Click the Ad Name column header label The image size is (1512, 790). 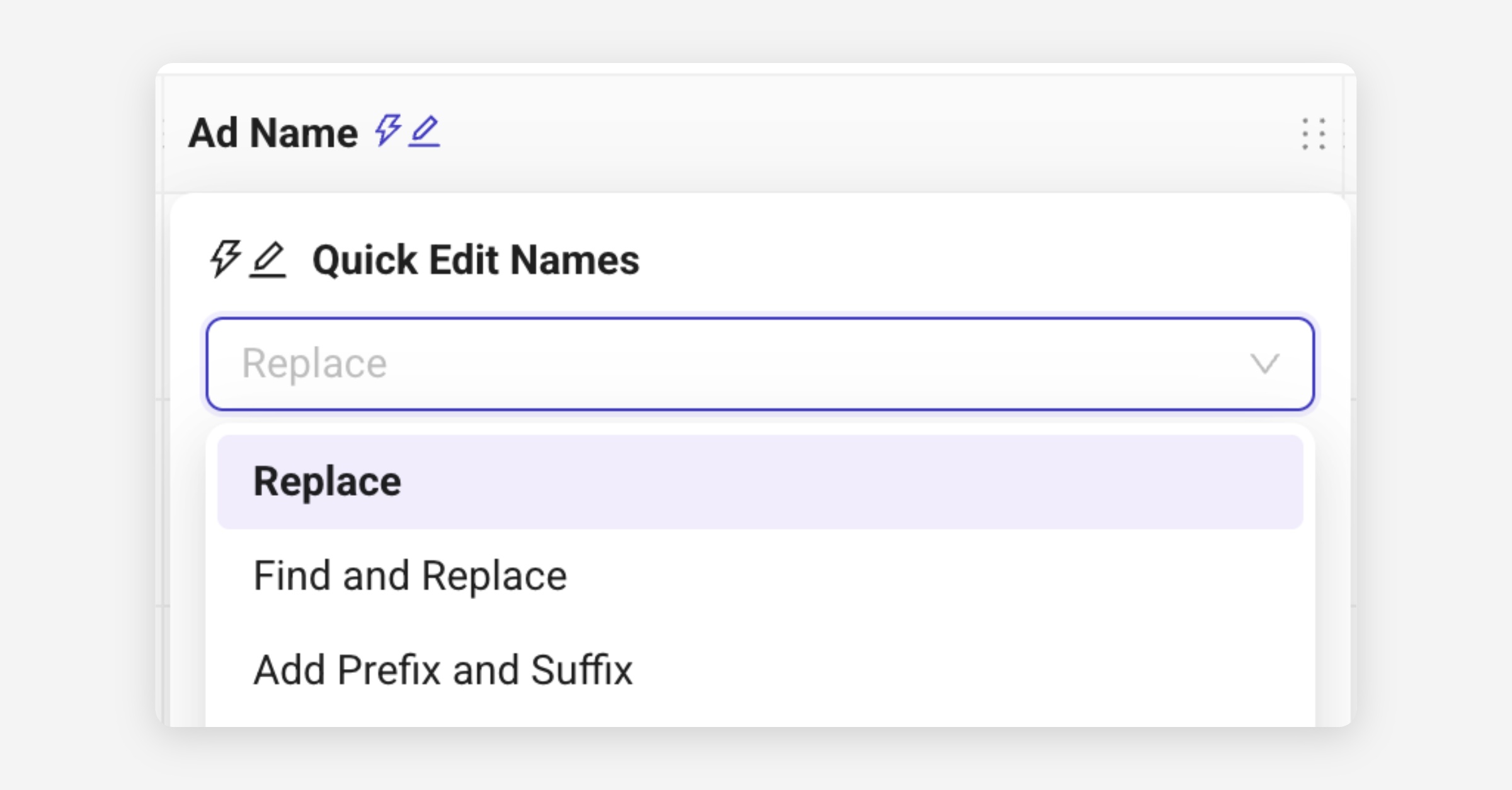[273, 133]
